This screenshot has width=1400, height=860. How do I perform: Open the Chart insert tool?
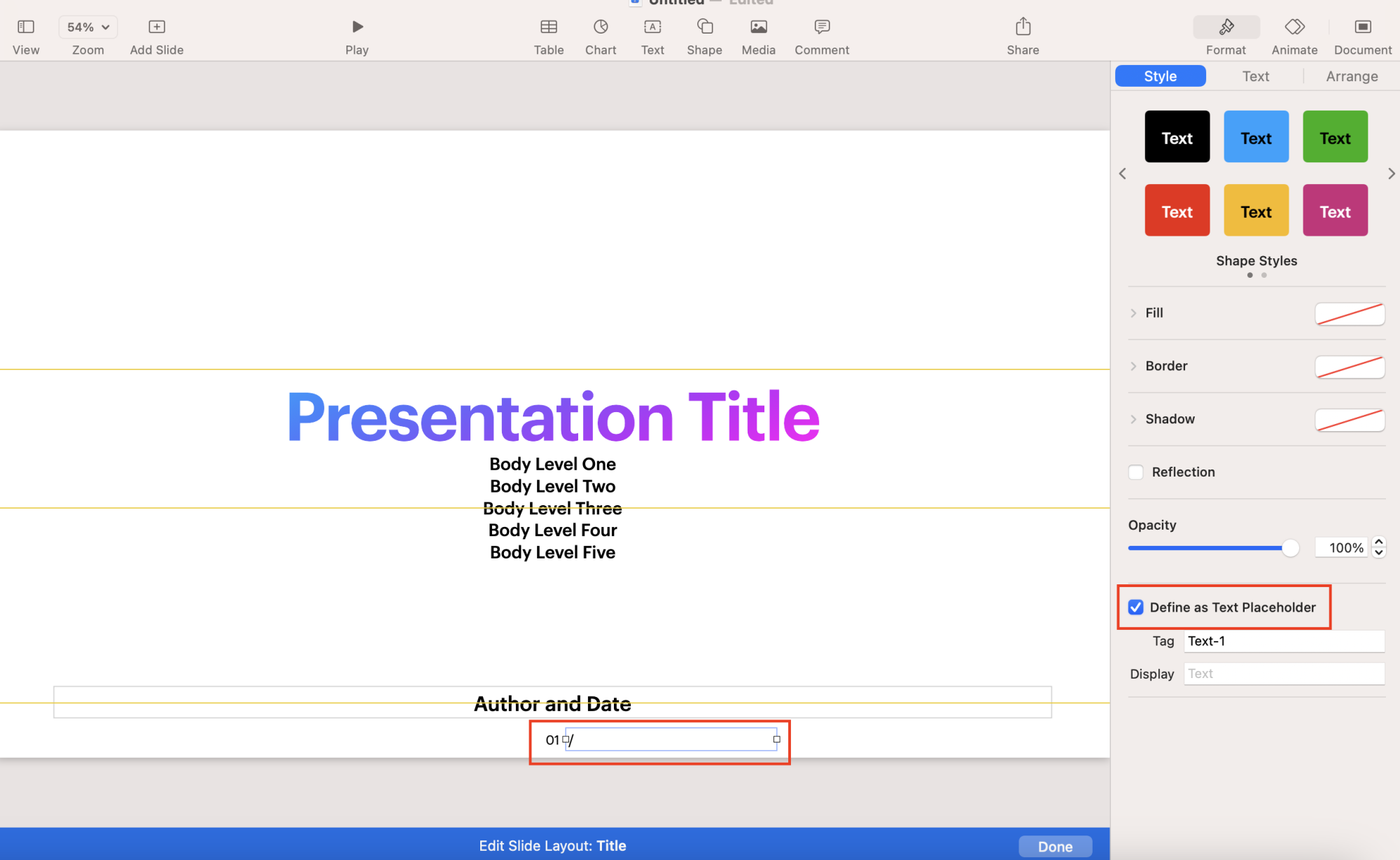600,27
